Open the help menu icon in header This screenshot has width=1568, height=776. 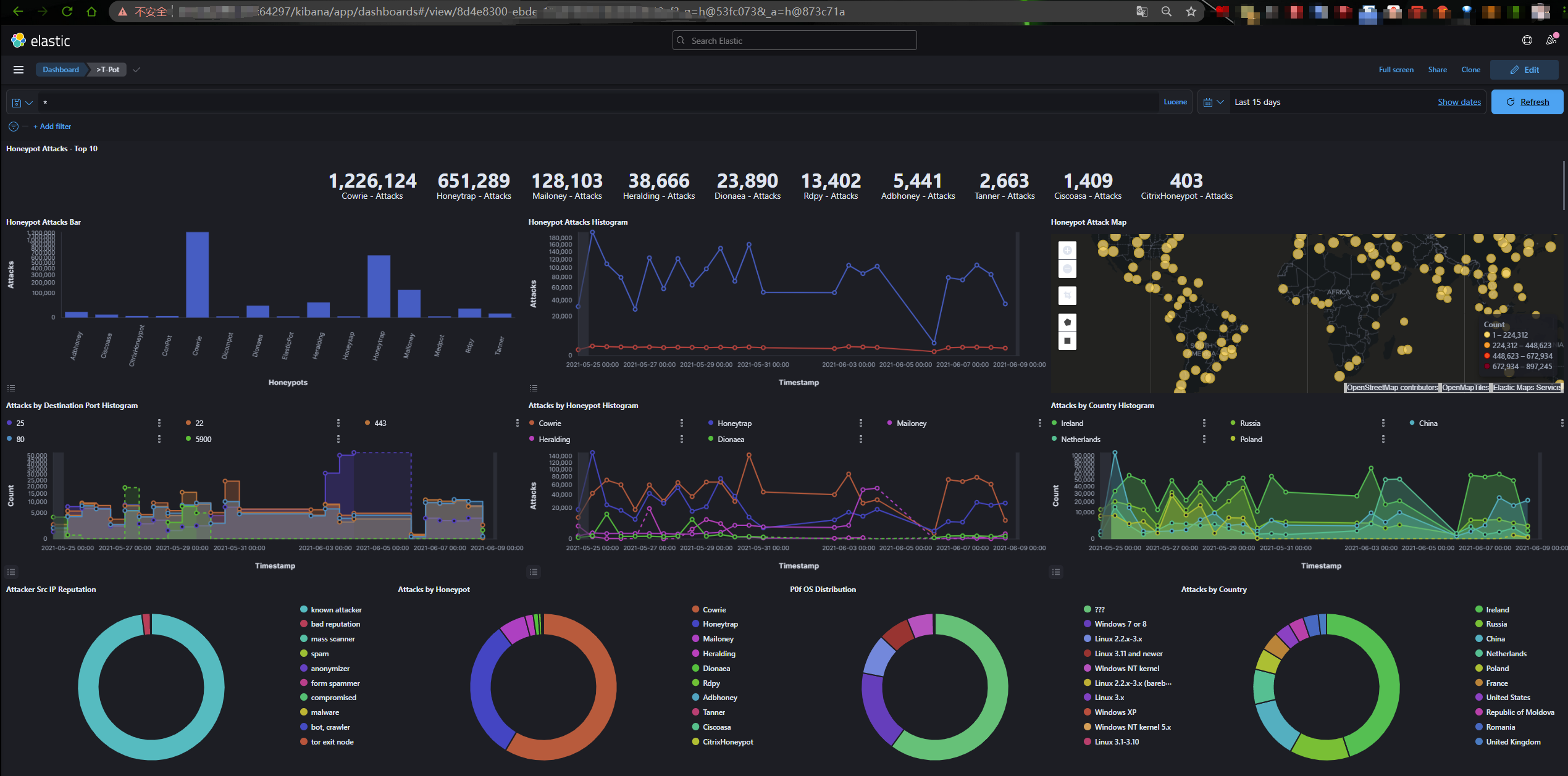(1527, 41)
